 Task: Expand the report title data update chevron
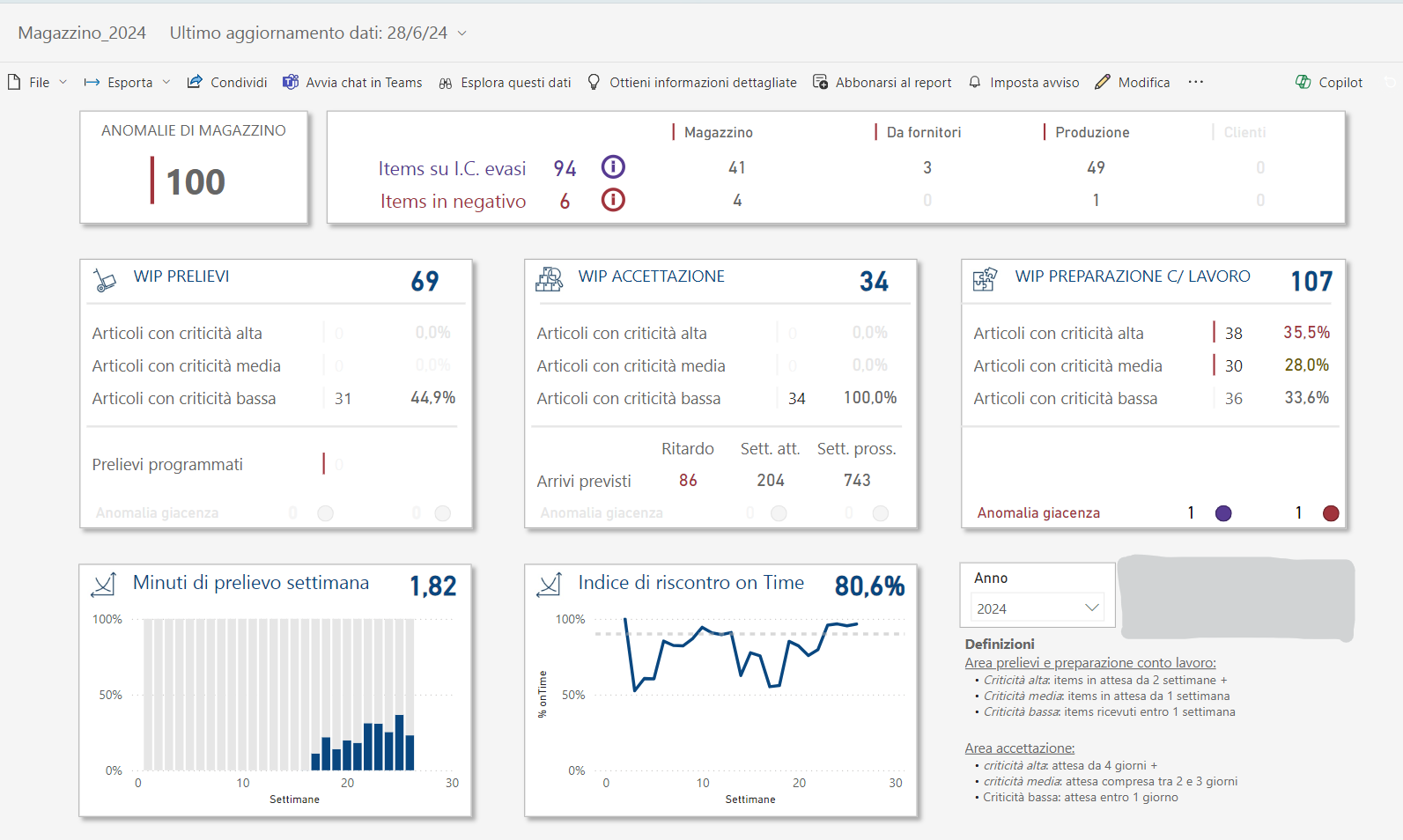pyautogui.click(x=462, y=33)
